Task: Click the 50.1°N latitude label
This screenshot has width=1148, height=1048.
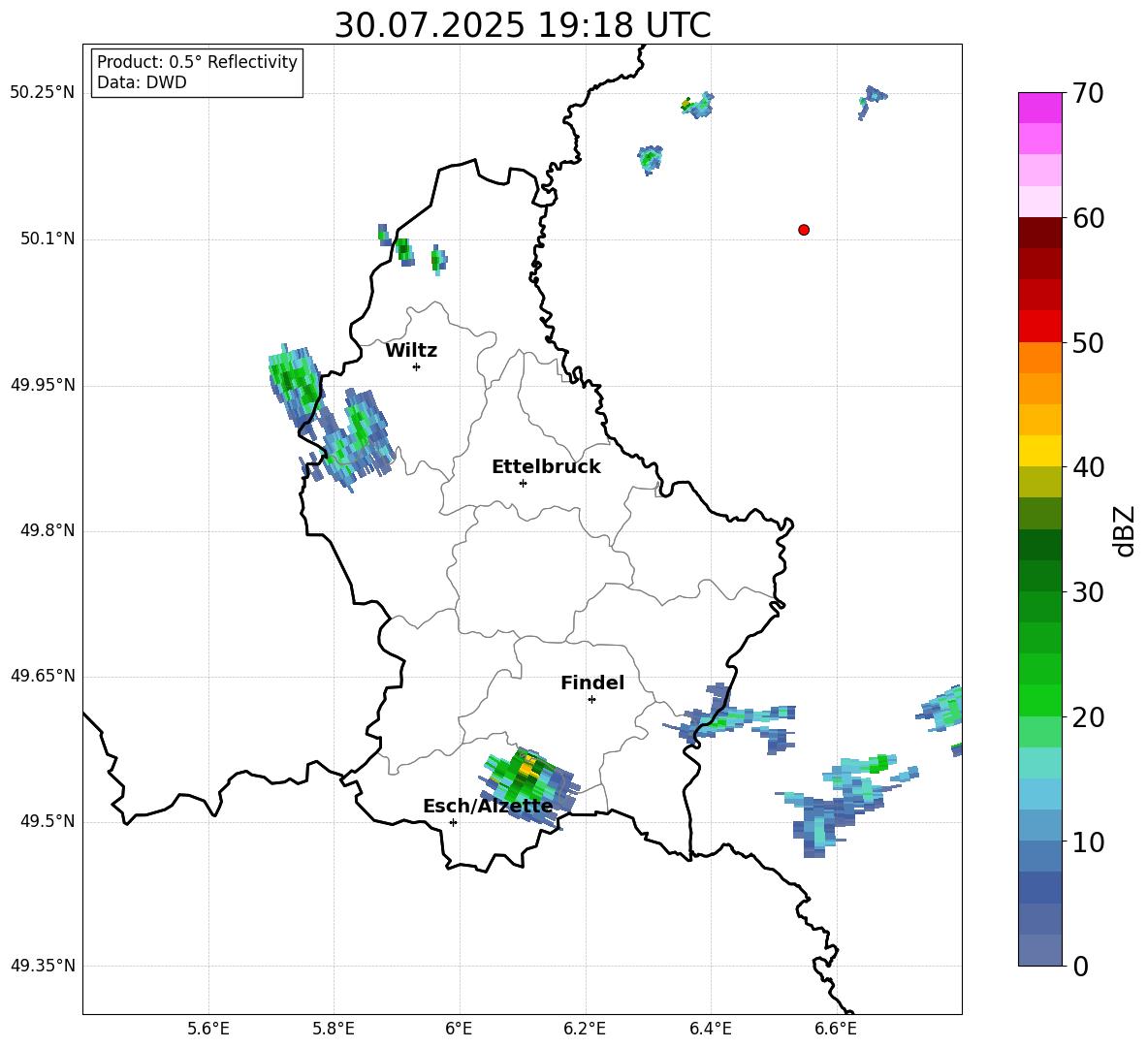Action: tap(48, 238)
